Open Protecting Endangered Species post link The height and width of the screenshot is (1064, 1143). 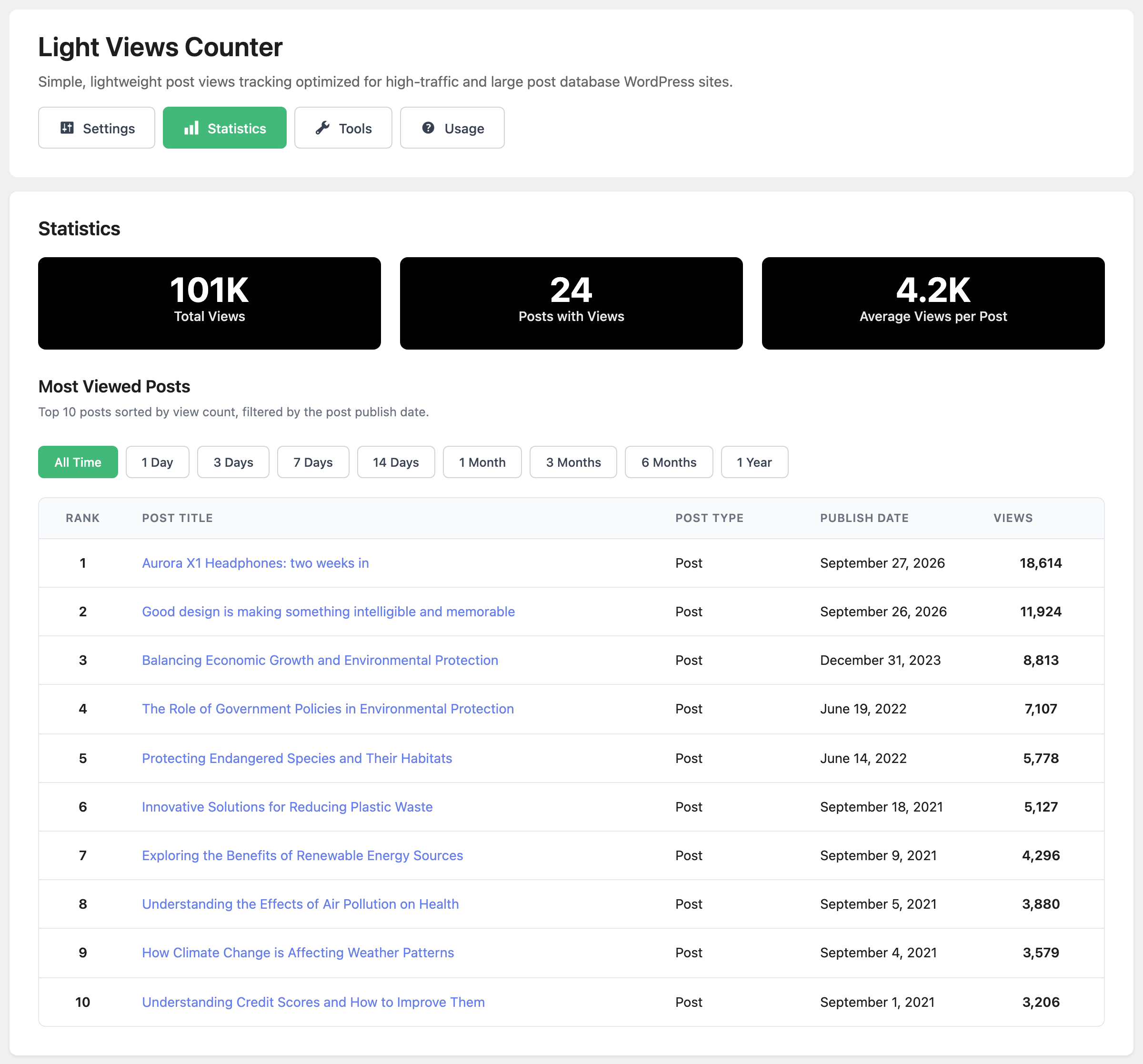click(297, 758)
